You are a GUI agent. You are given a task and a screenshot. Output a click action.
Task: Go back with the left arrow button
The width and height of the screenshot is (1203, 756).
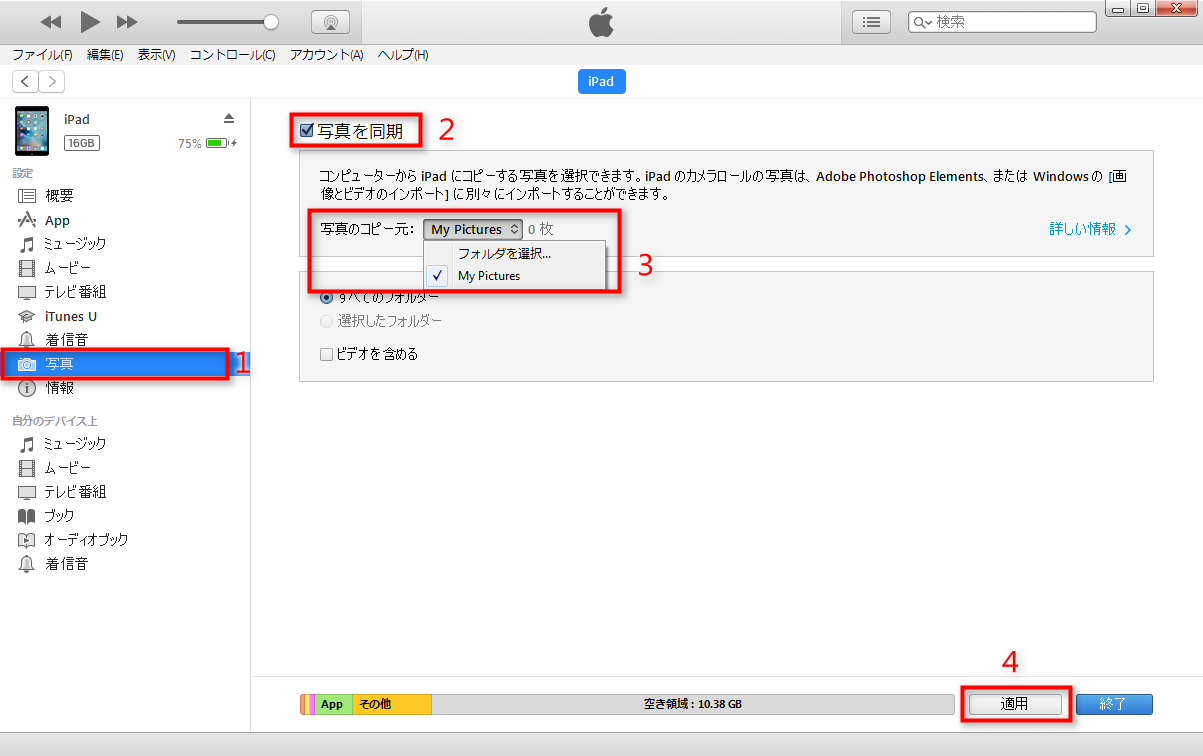(x=25, y=82)
